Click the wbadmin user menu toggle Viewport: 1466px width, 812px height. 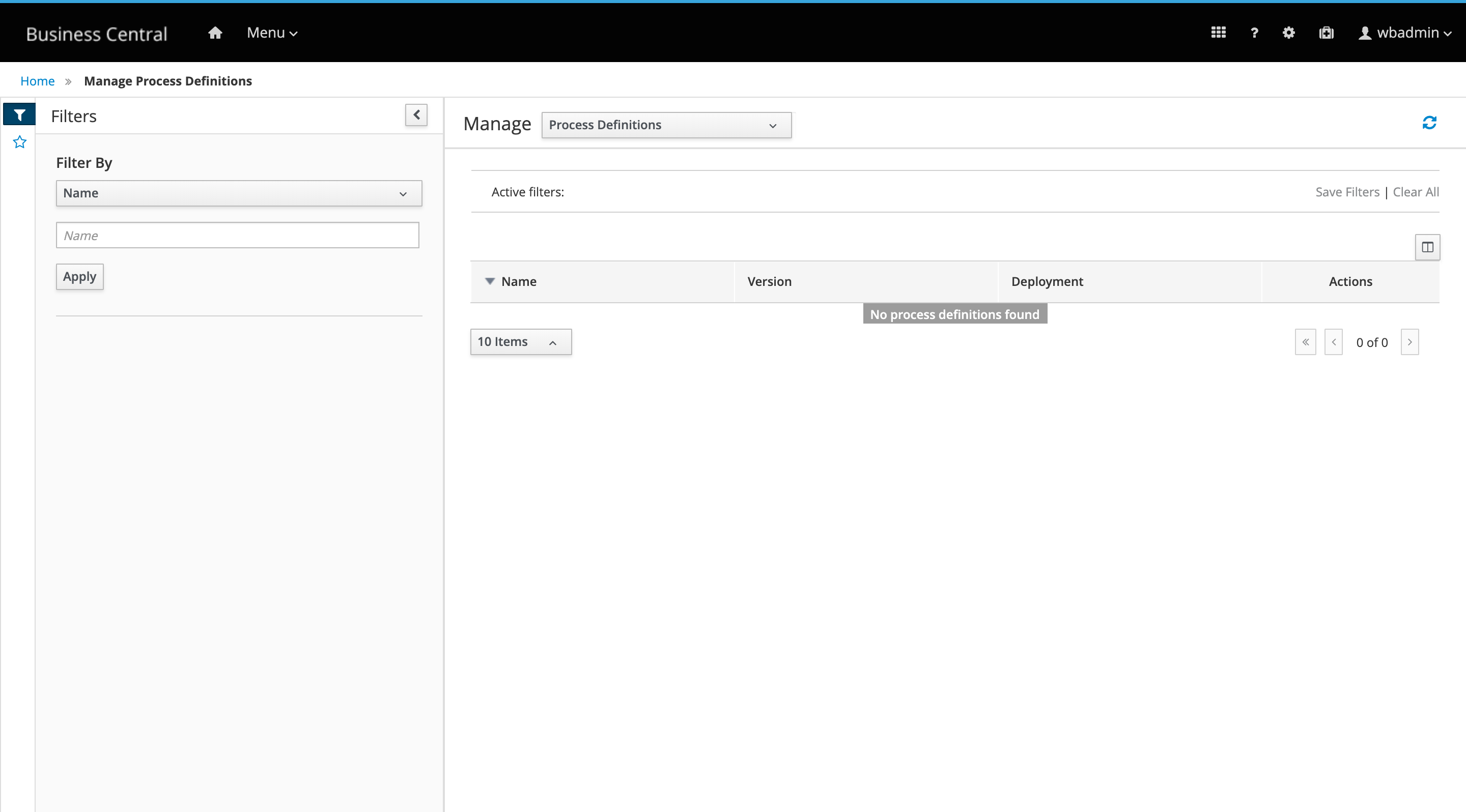pos(1405,32)
